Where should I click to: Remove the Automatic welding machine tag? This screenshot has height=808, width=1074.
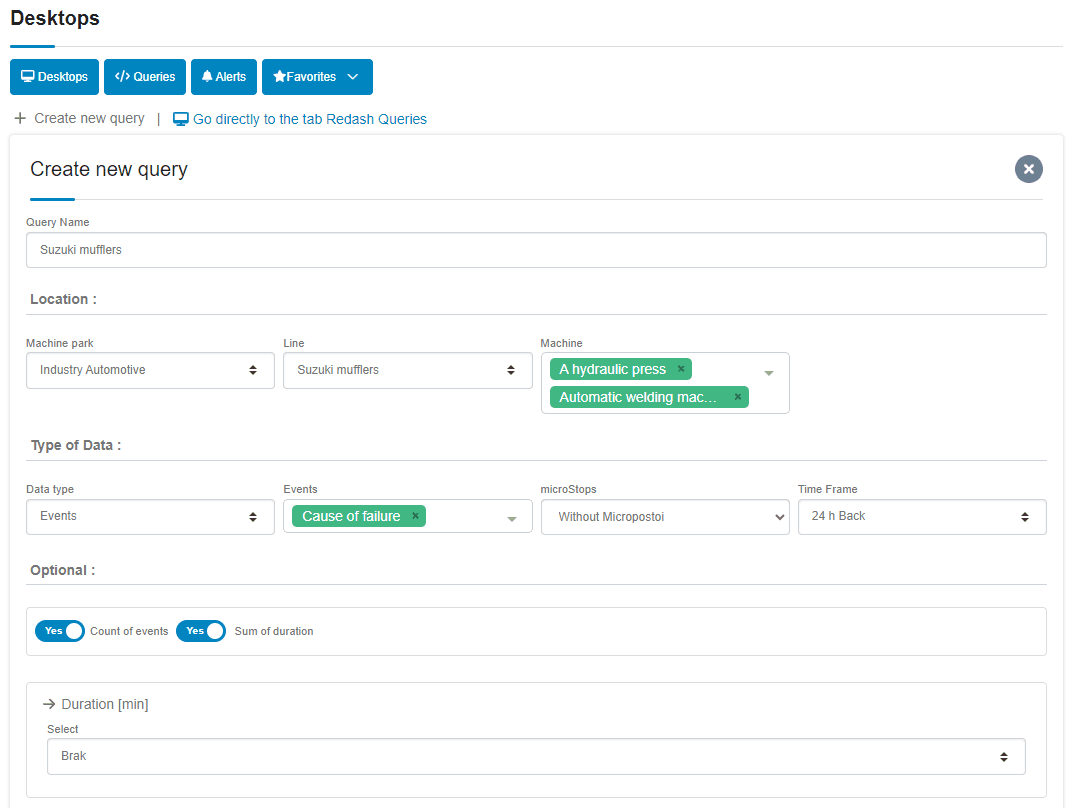click(x=738, y=397)
